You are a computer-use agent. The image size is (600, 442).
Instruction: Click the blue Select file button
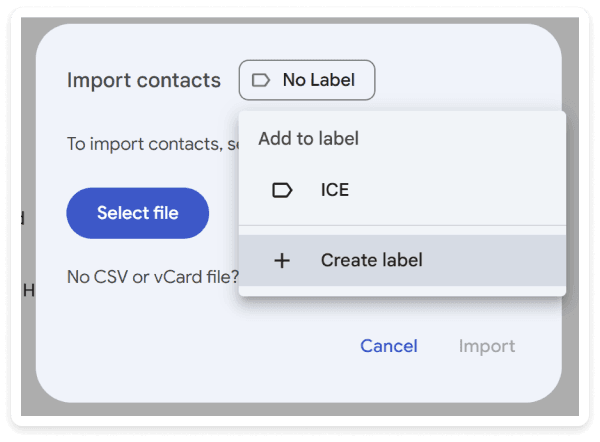138,213
